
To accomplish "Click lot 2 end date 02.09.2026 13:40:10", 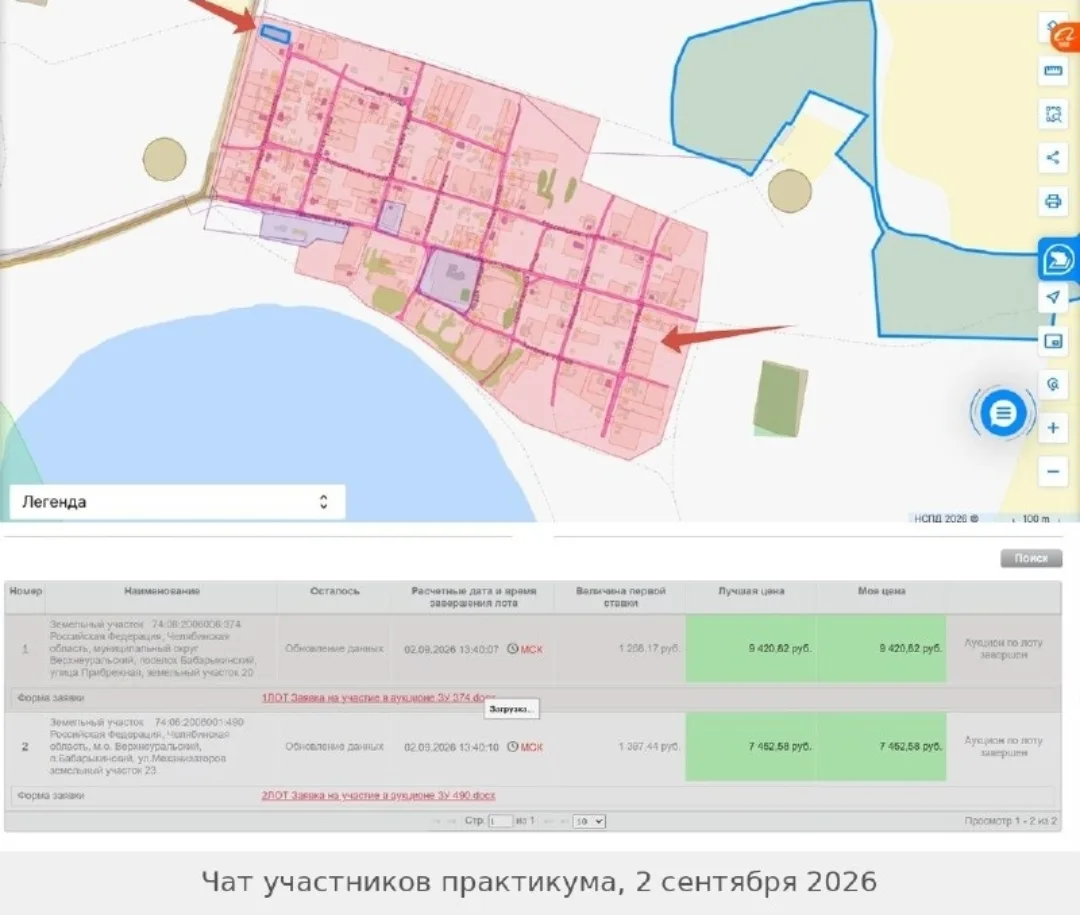I will [x=451, y=747].
